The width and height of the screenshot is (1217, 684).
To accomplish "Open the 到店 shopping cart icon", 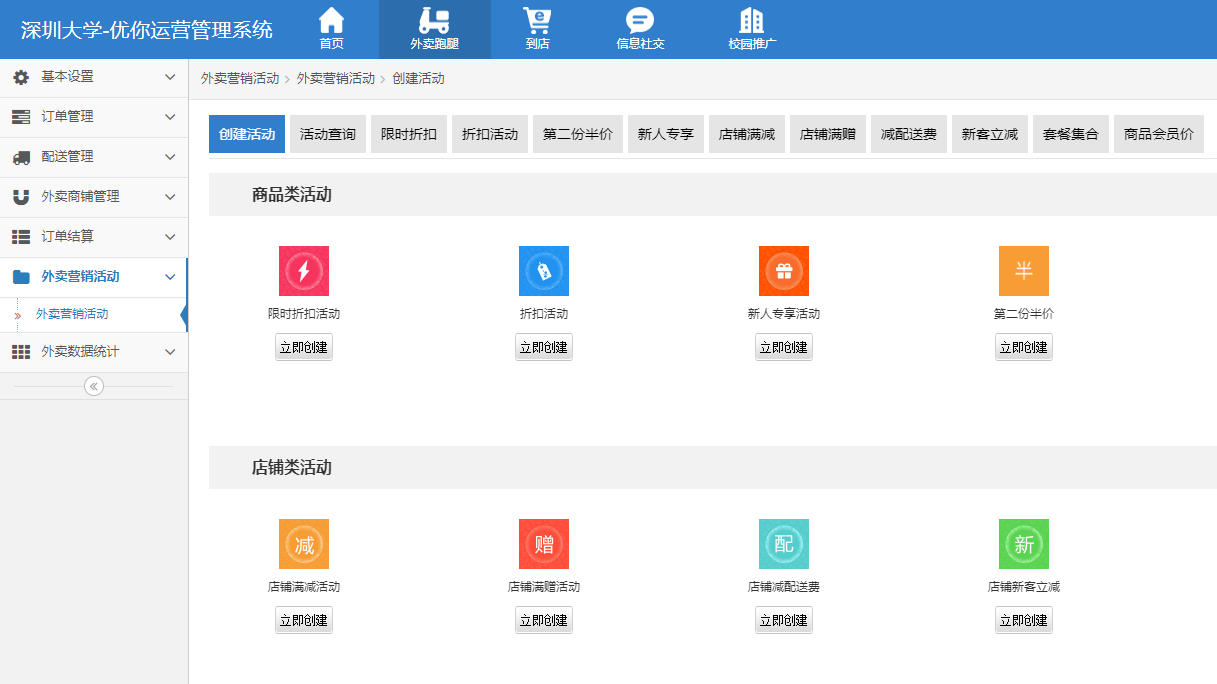I will coord(537,21).
